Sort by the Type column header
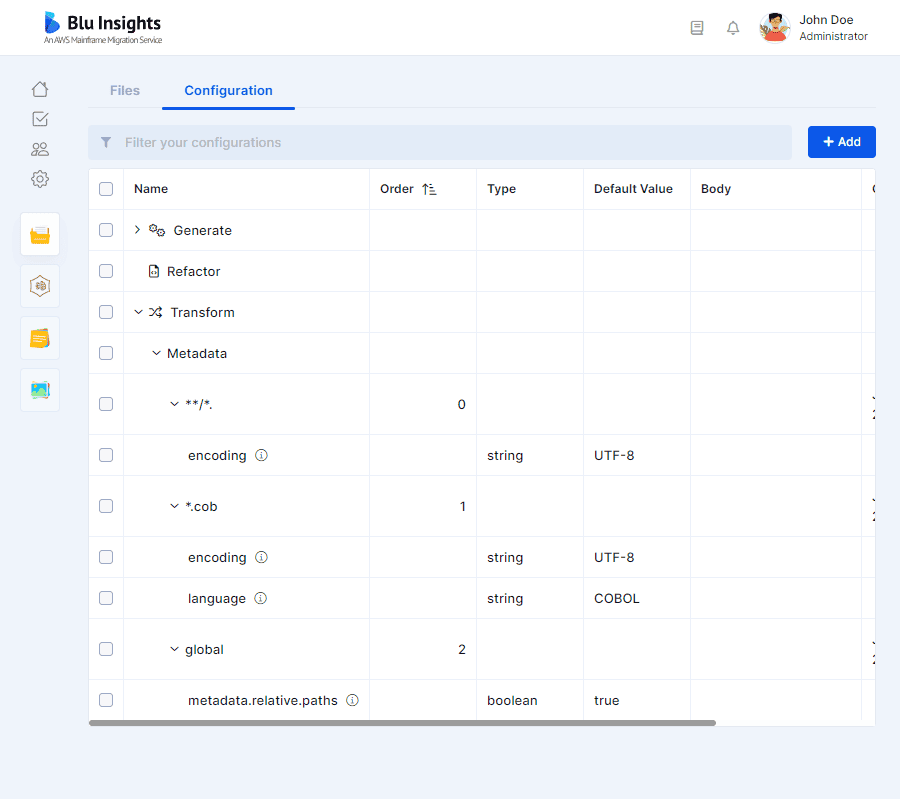Viewport: 900px width, 799px height. point(502,189)
